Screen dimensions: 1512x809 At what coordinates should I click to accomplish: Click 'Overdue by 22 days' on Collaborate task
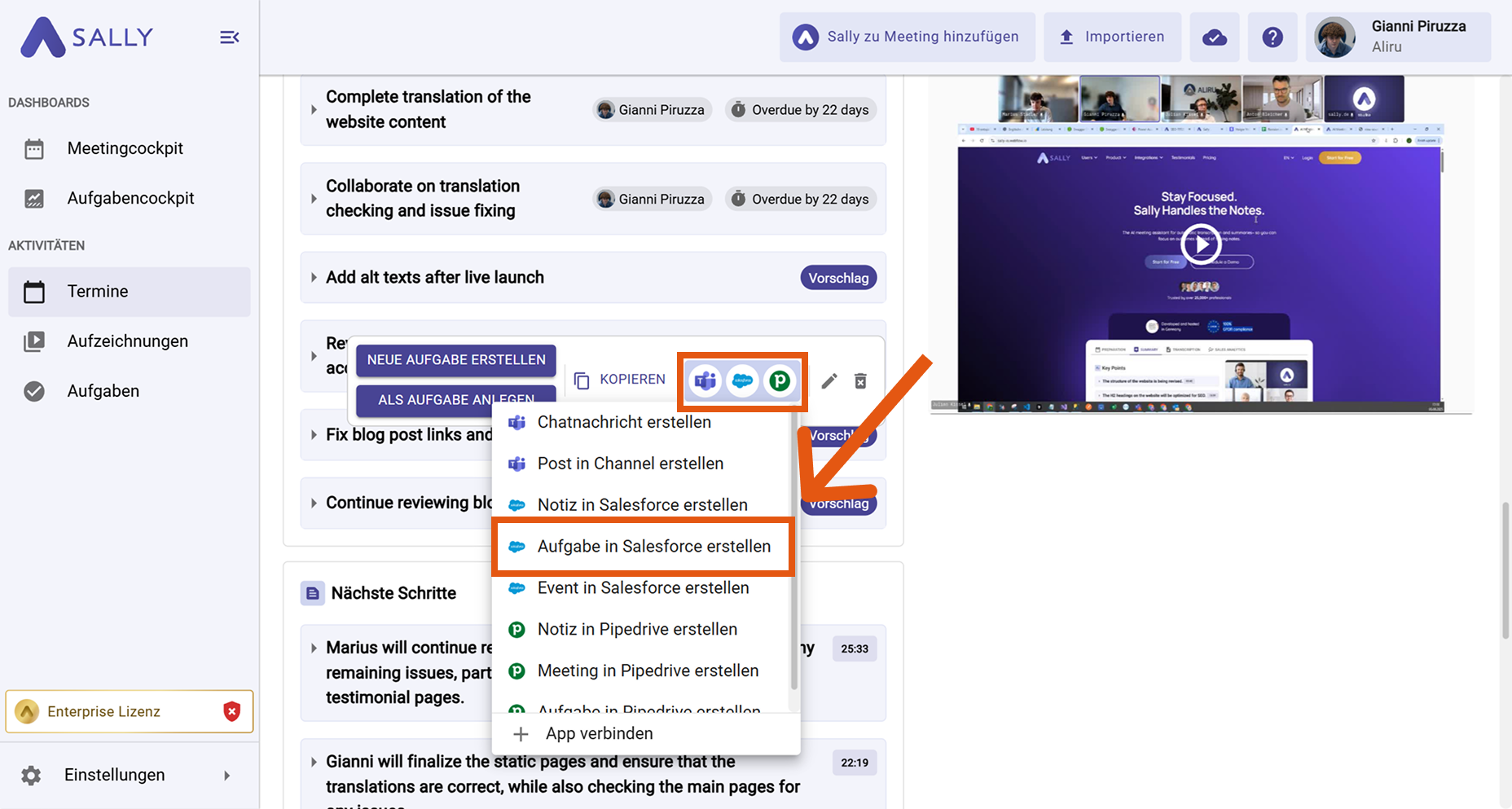tap(801, 199)
